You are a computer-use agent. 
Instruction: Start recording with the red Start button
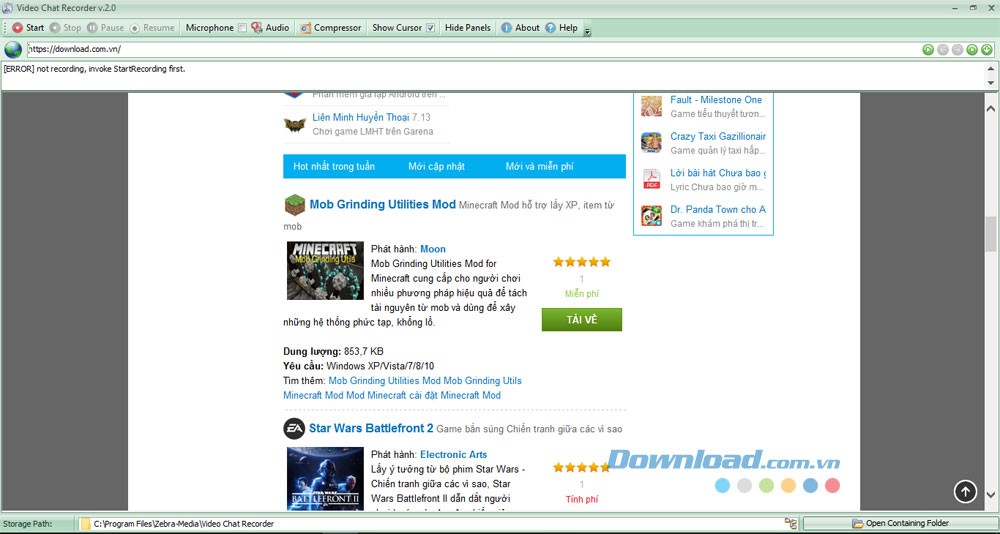click(28, 28)
